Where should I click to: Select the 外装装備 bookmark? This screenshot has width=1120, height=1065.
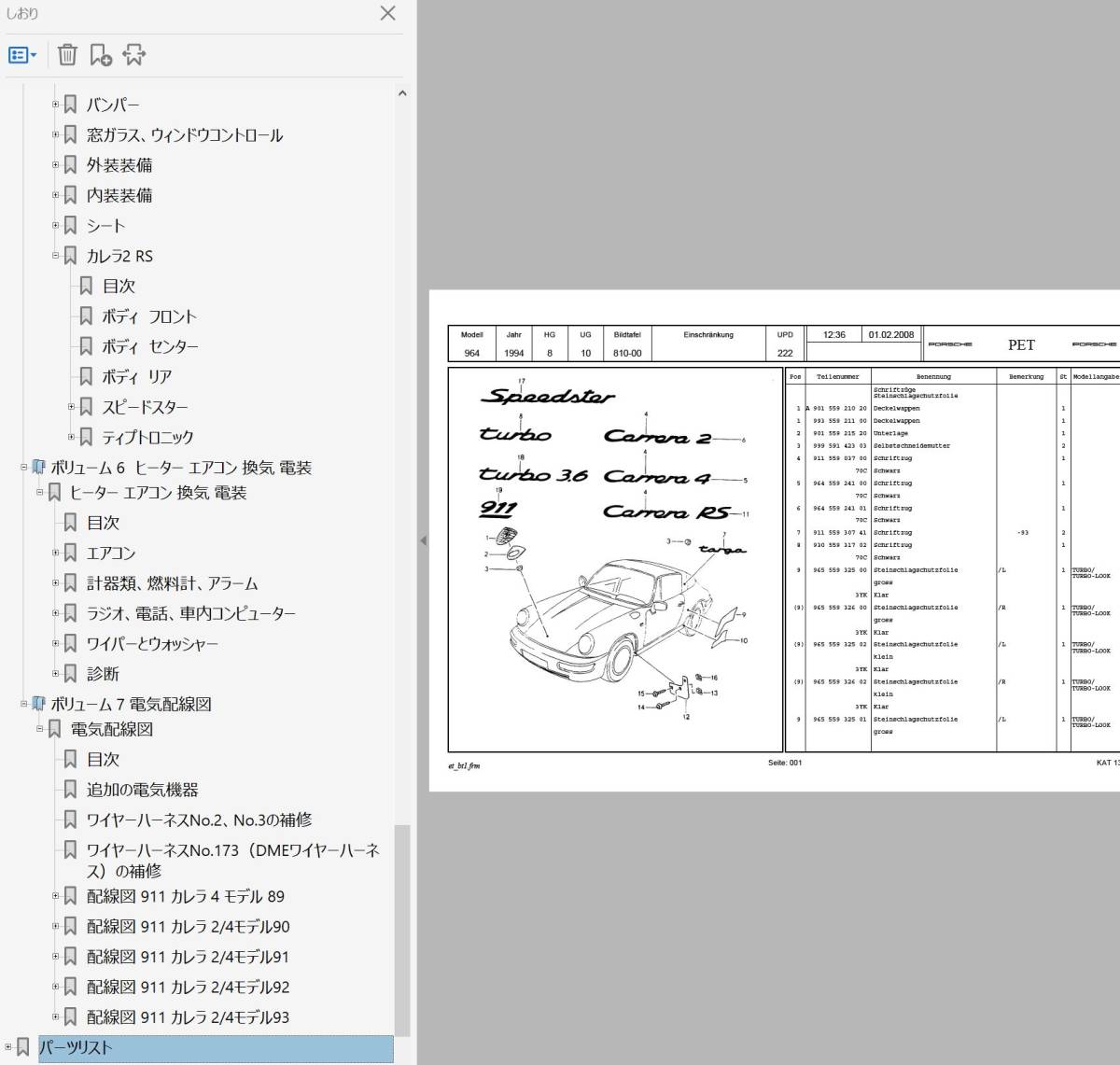[119, 165]
